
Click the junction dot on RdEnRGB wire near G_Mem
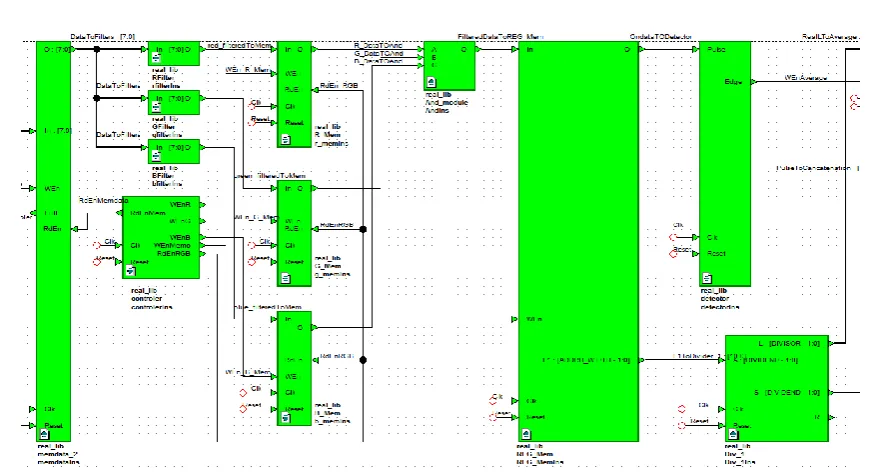[x=363, y=229]
